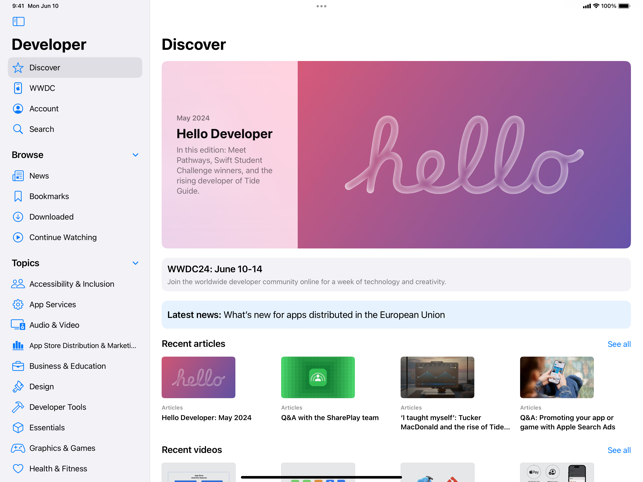Click the 'Hello Developer: May 2024' article title
This screenshot has width=643, height=482.
click(x=206, y=418)
